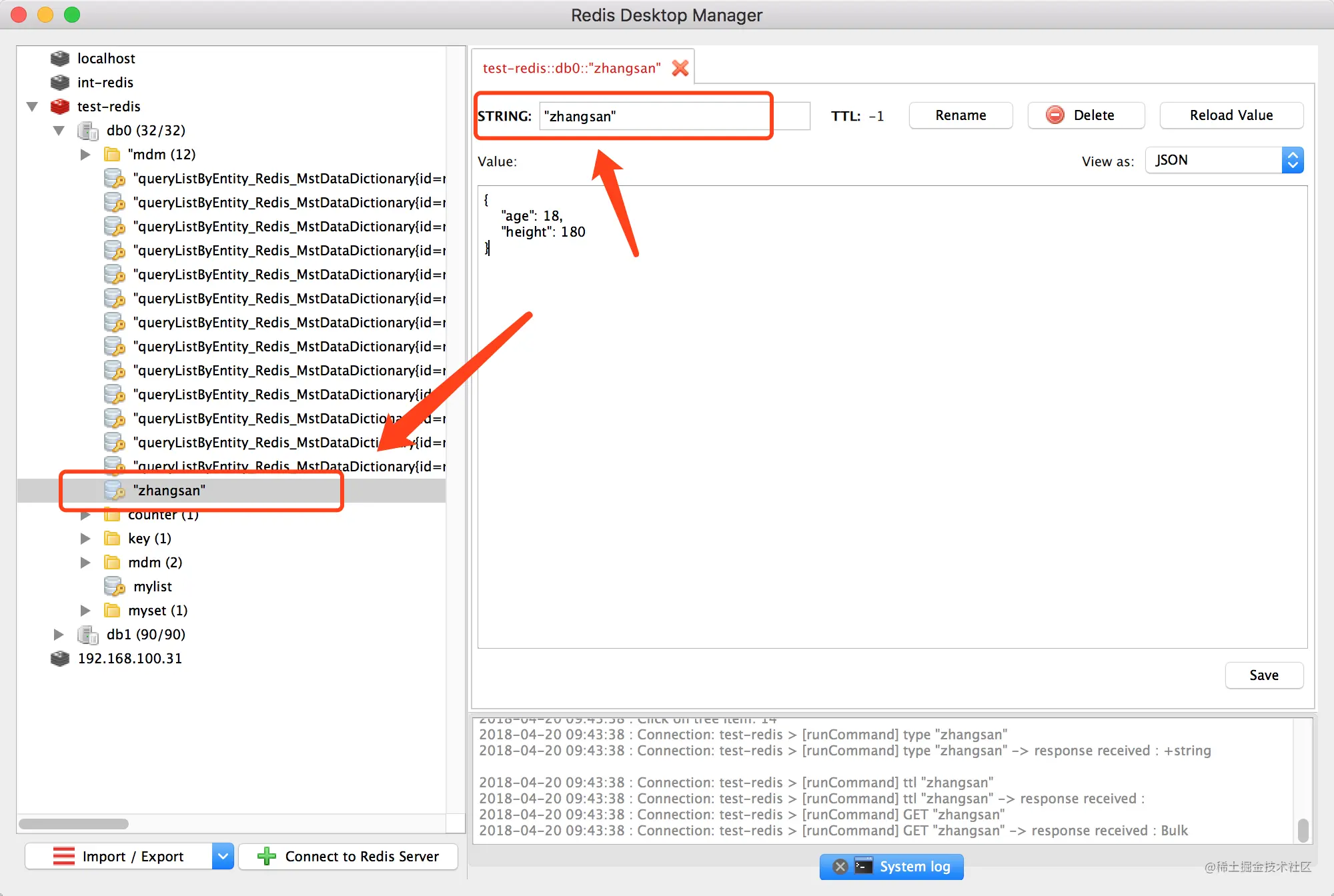Click the int-redis server icon
This screenshot has width=1334, height=896.
pyautogui.click(x=60, y=83)
